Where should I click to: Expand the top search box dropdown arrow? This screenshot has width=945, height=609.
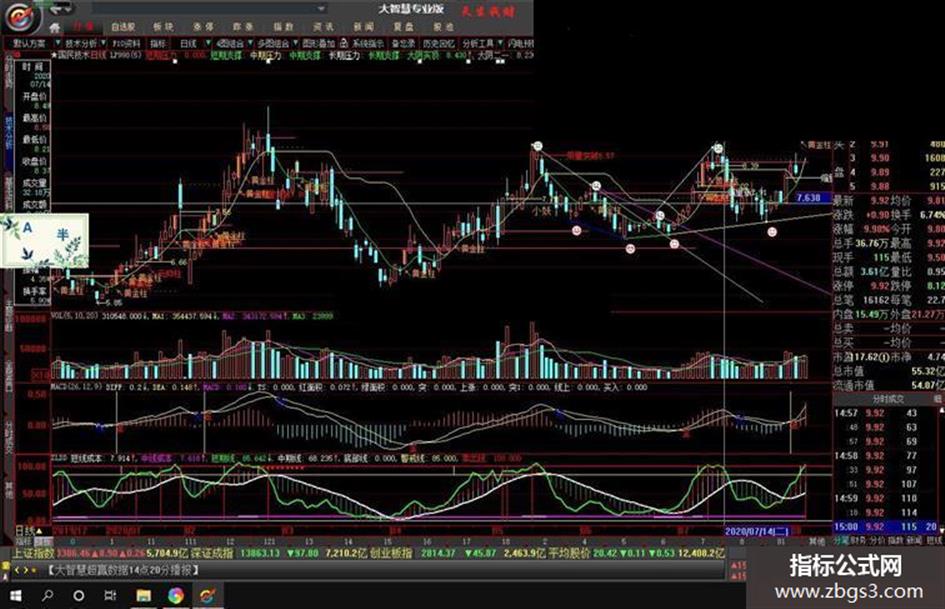(321, 8)
